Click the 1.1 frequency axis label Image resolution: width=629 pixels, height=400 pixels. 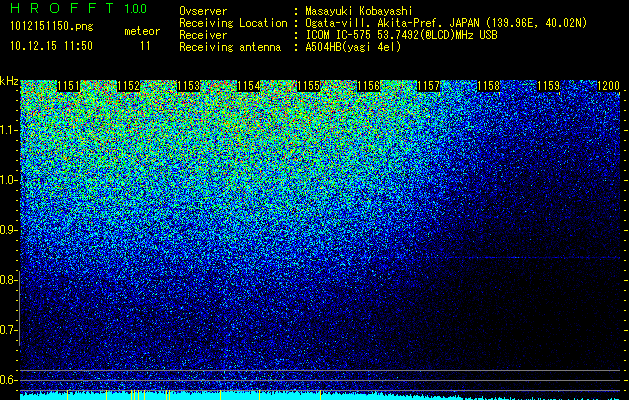pyautogui.click(x=8, y=130)
